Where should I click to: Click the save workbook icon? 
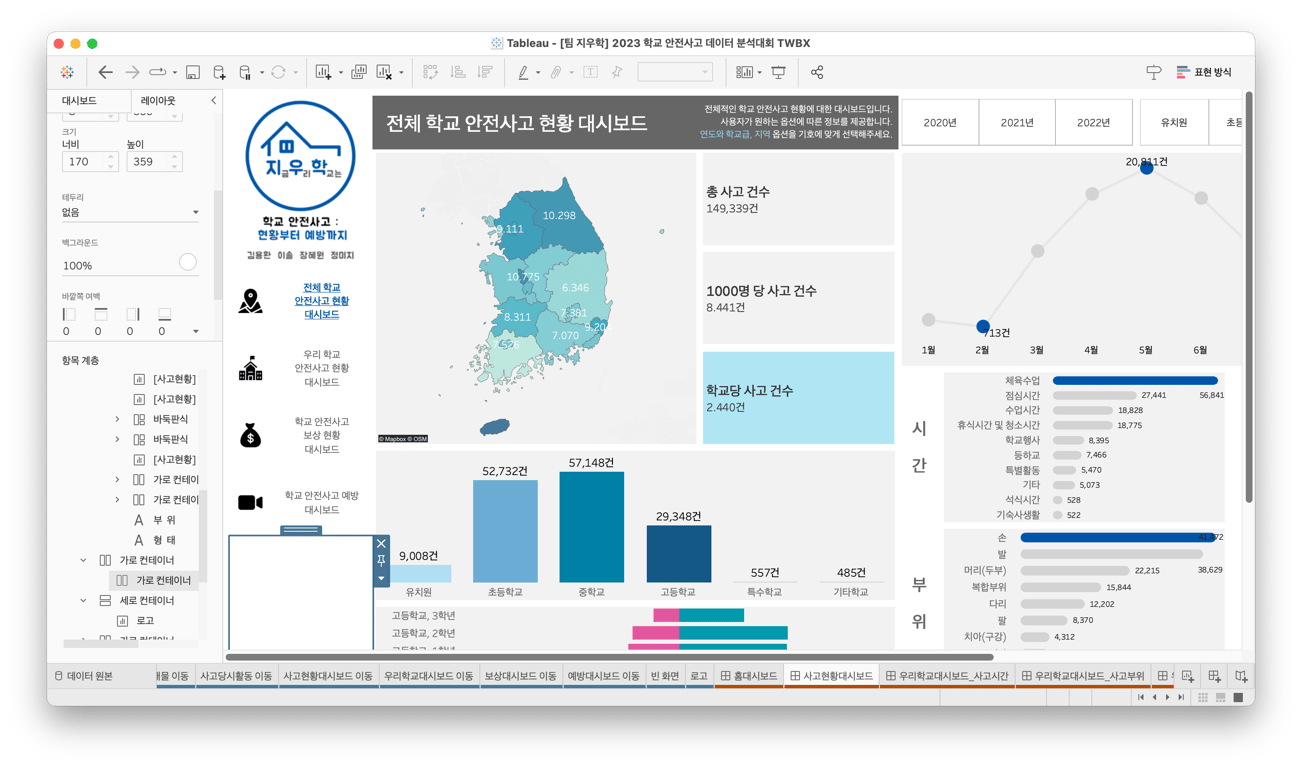[193, 72]
